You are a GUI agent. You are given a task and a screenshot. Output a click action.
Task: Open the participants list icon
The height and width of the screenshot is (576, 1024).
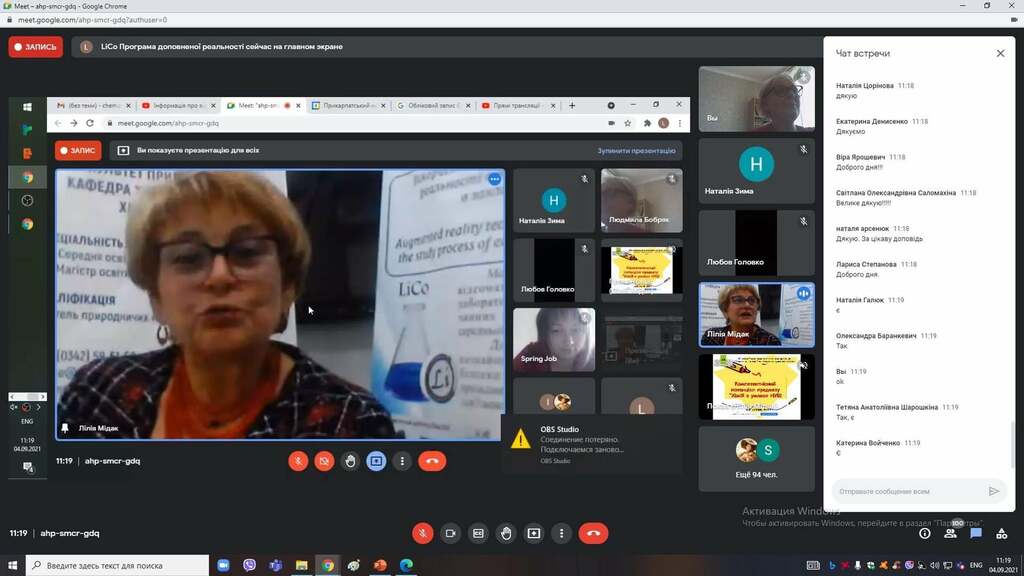point(950,533)
